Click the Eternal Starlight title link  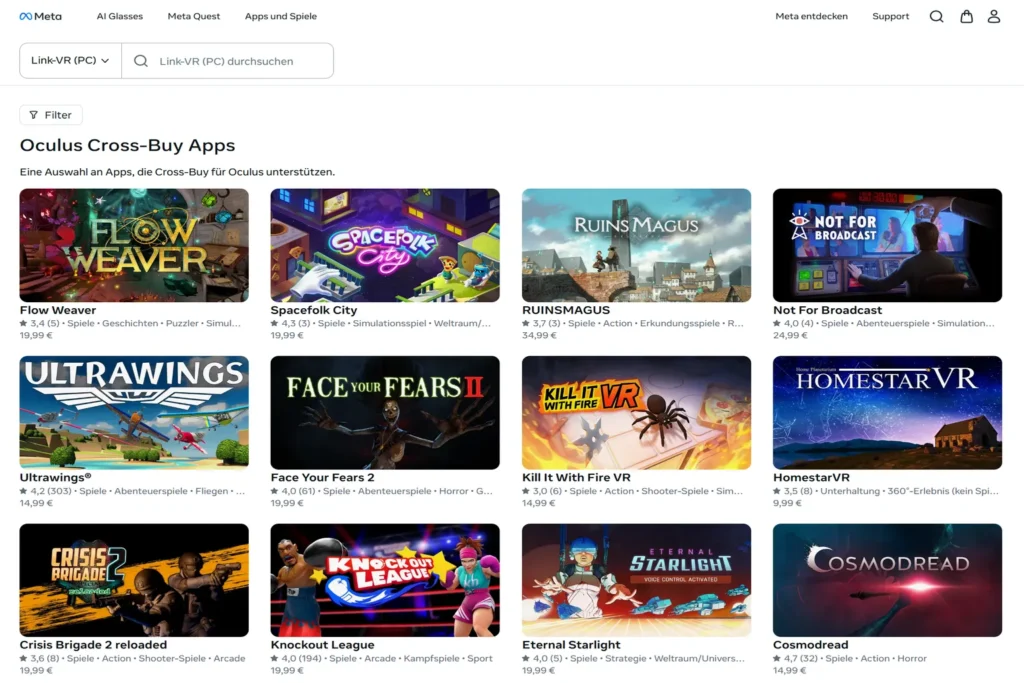[x=571, y=644]
